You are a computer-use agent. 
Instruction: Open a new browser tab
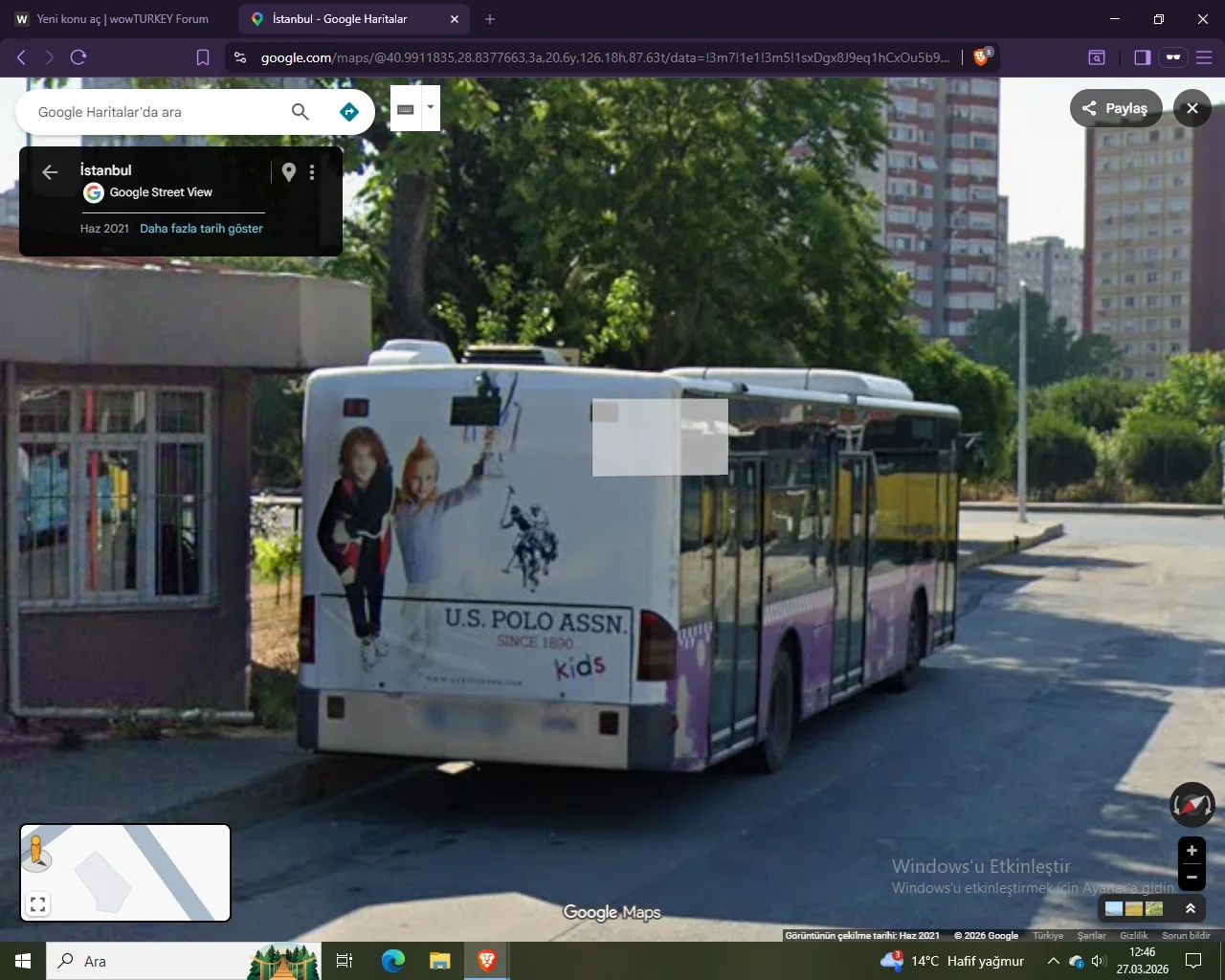[490, 19]
